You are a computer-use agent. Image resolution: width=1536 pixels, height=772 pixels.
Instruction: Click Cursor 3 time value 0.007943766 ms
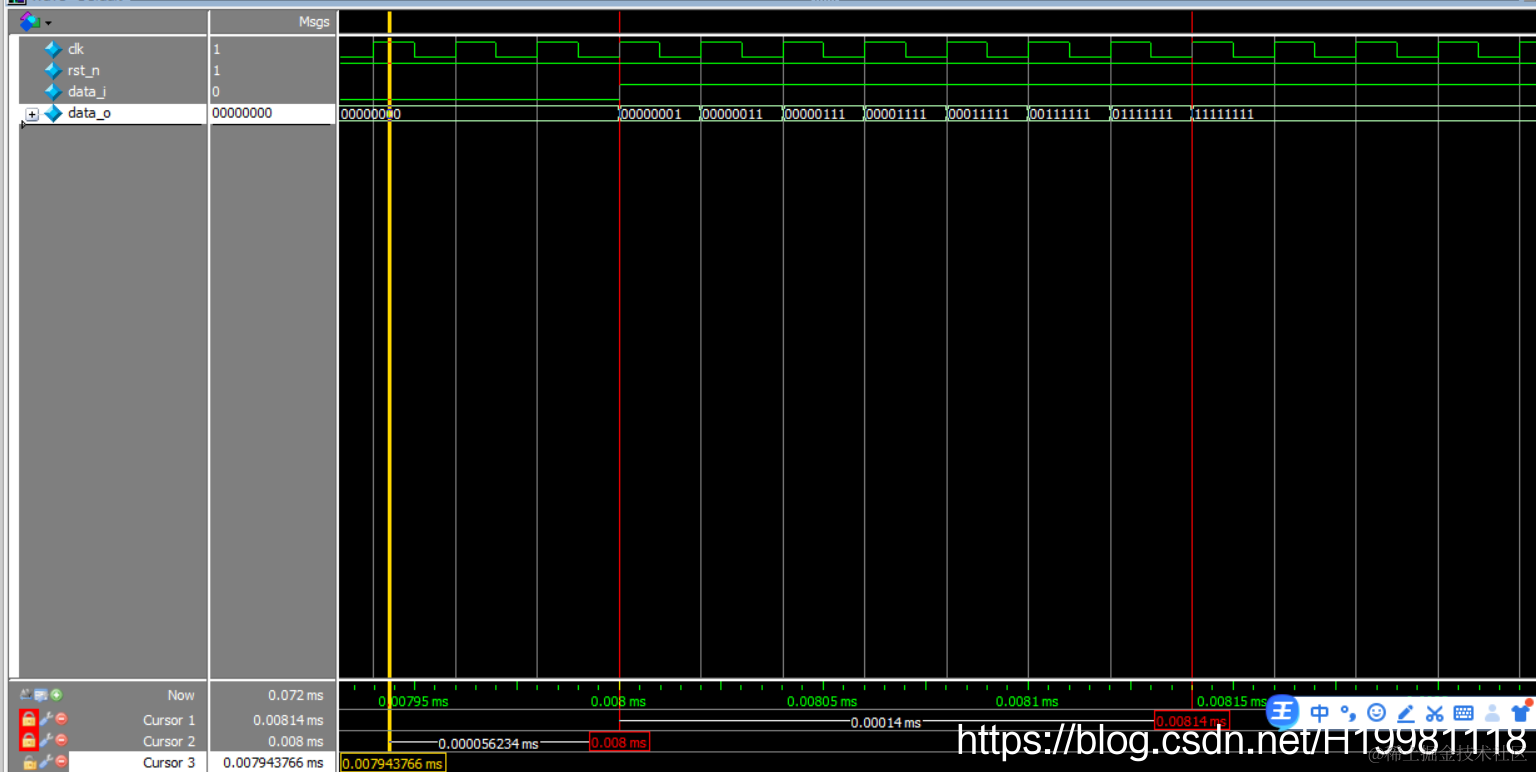tap(273, 763)
